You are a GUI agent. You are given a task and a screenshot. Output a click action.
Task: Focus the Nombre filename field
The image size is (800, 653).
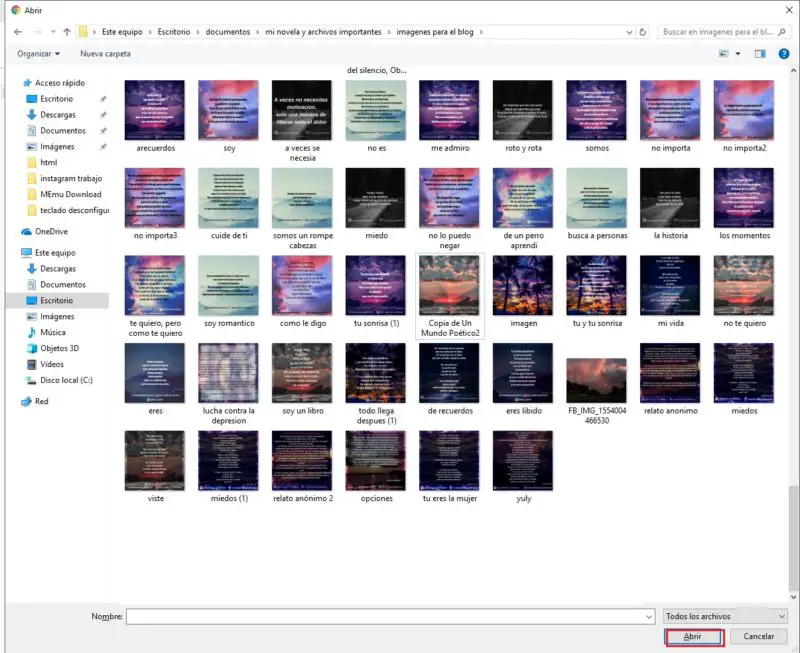[x=385, y=617]
